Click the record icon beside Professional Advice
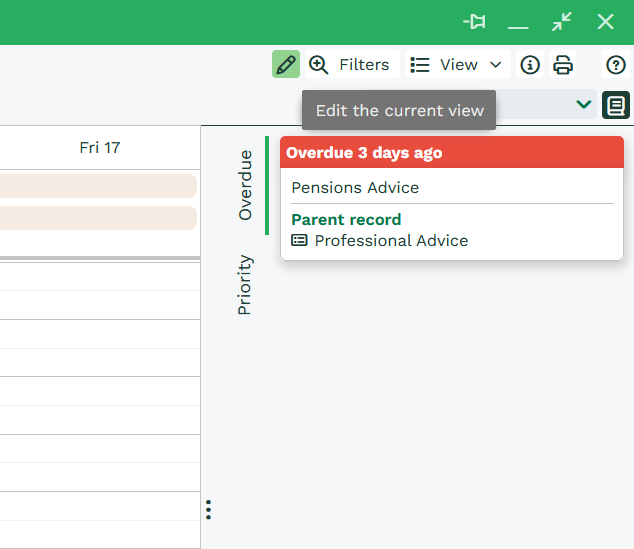The width and height of the screenshot is (634, 549). pos(299,241)
